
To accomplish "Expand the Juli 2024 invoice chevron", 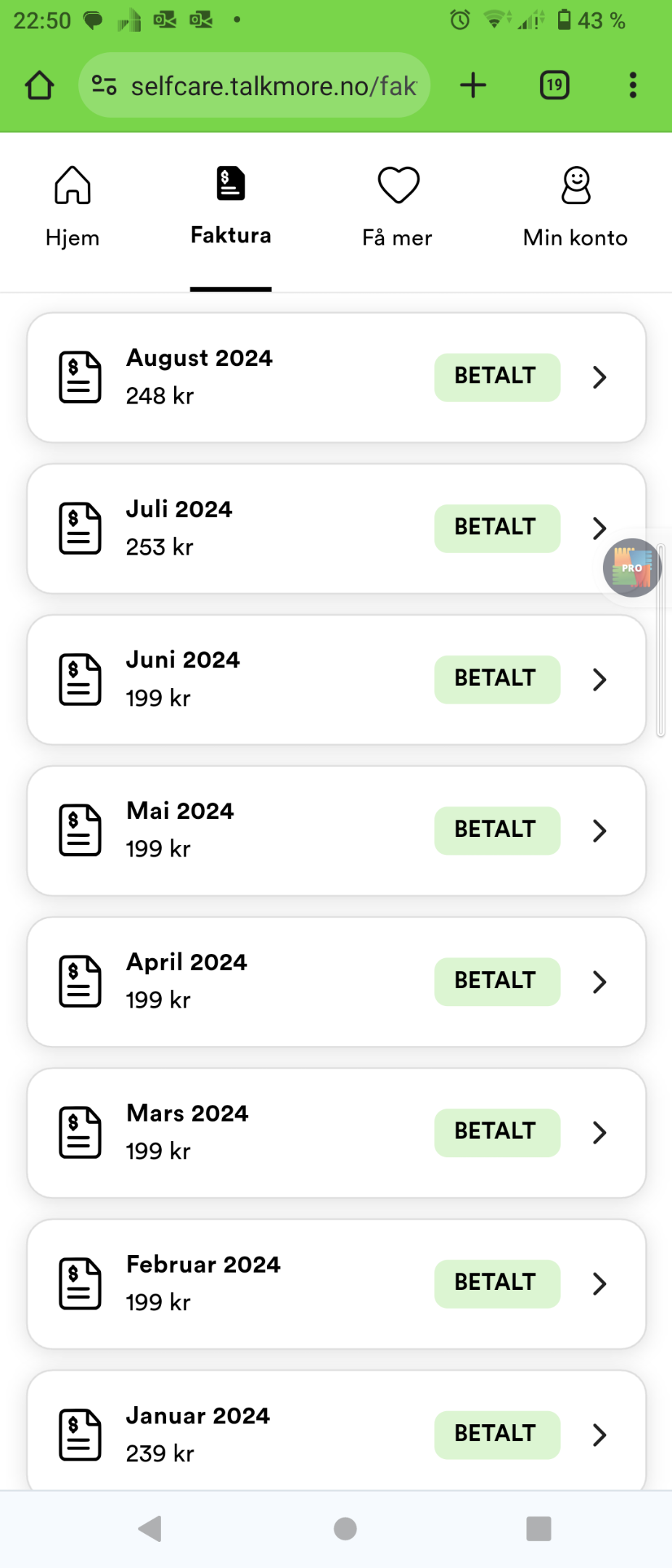I will [599, 528].
